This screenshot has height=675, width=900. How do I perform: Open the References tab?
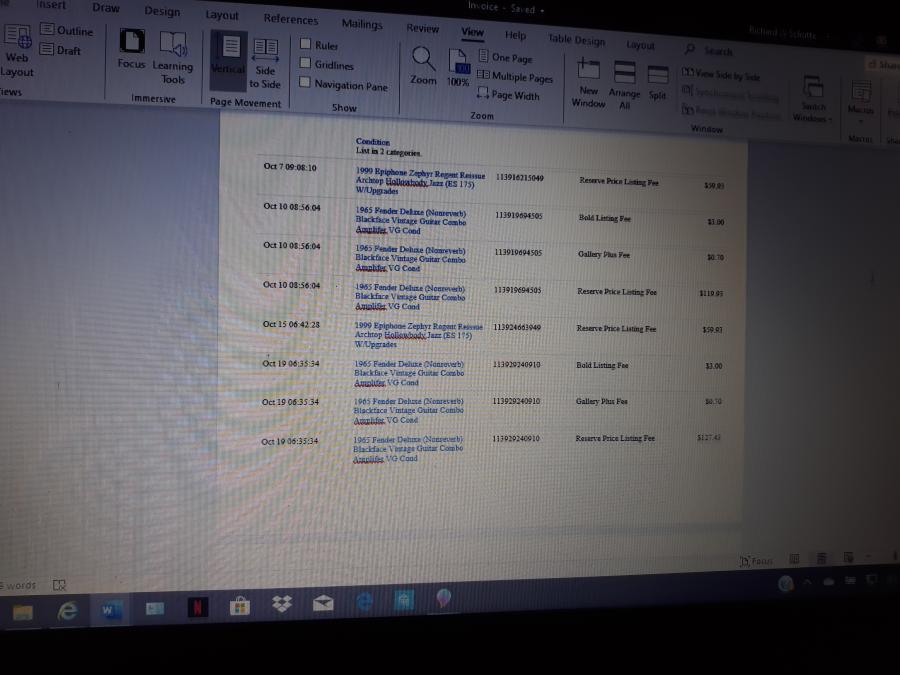(290, 19)
